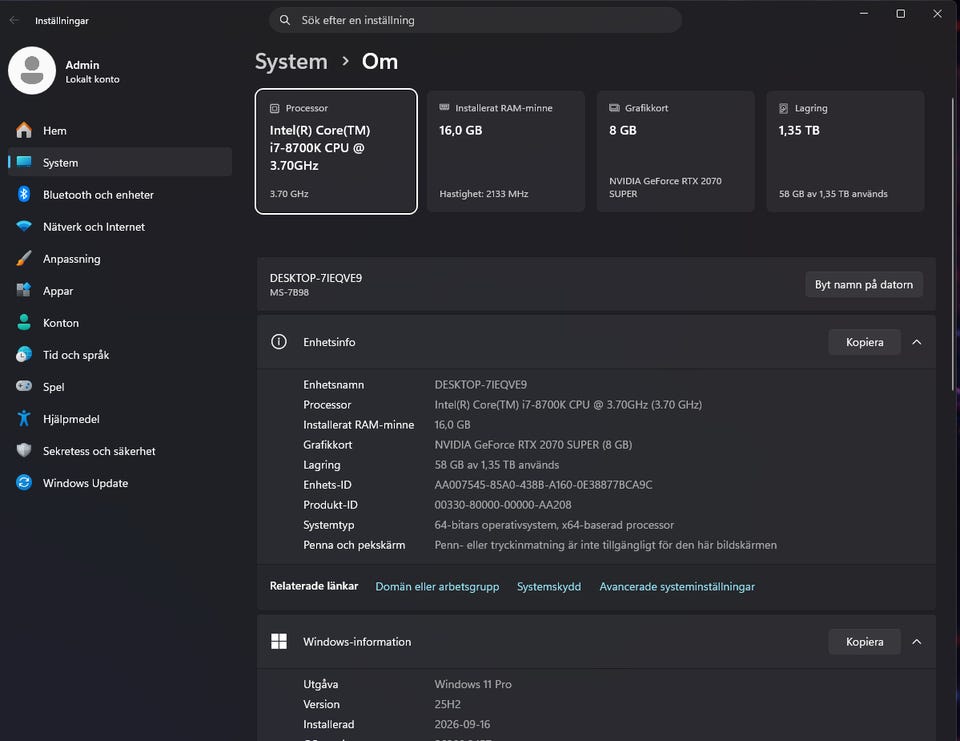Click the Appar icon in sidebar
This screenshot has width=960, height=741.
point(24,290)
